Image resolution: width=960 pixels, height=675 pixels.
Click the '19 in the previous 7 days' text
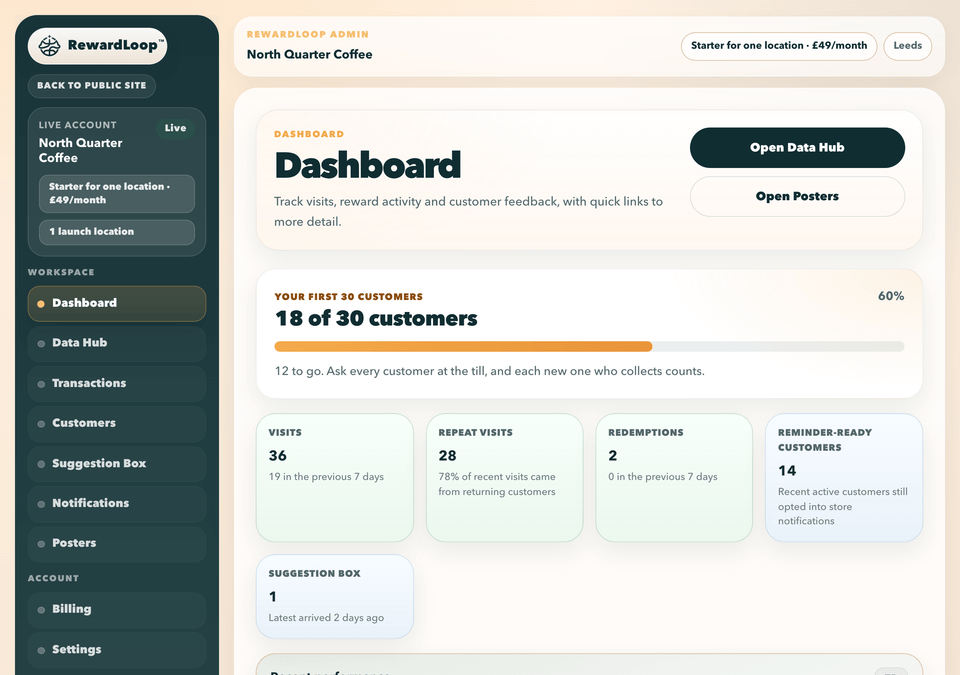(x=326, y=477)
